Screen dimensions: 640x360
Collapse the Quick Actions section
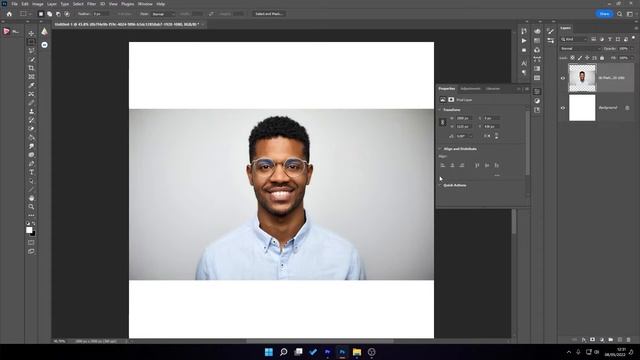440,185
